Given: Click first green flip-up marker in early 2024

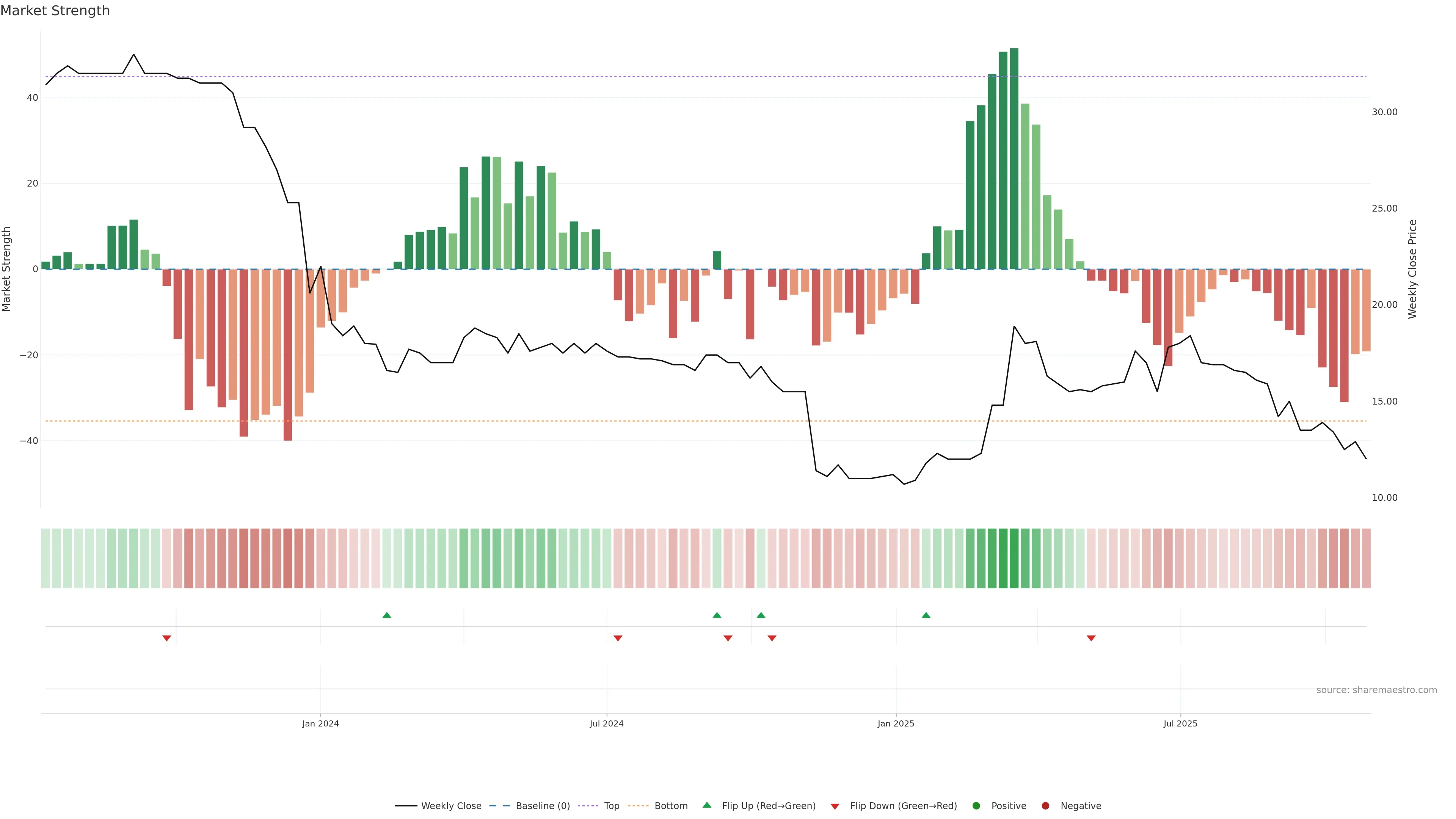Looking at the screenshot, I should point(387,615).
